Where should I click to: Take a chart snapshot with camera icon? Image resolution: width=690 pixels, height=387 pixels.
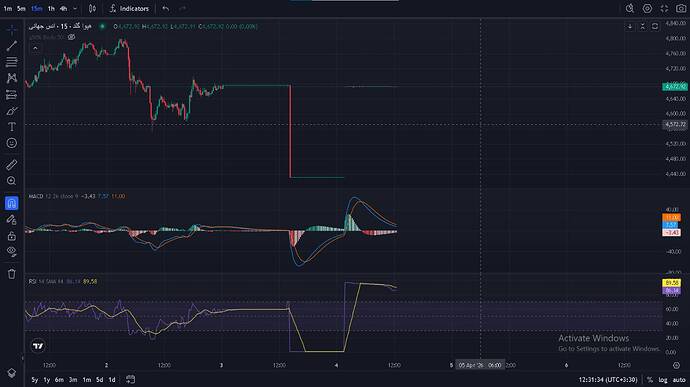pyautogui.click(x=681, y=8)
